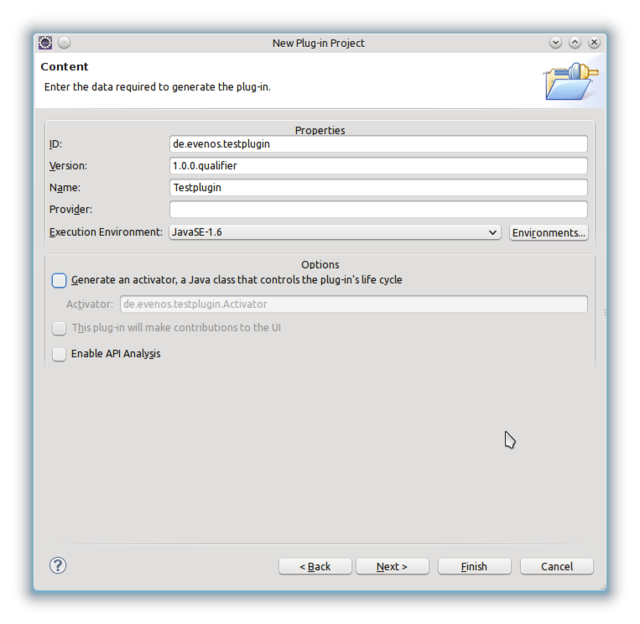This screenshot has width=640, height=624.
Task: Check 'This plug-in will make contributions to the UI'
Action: (x=60, y=328)
